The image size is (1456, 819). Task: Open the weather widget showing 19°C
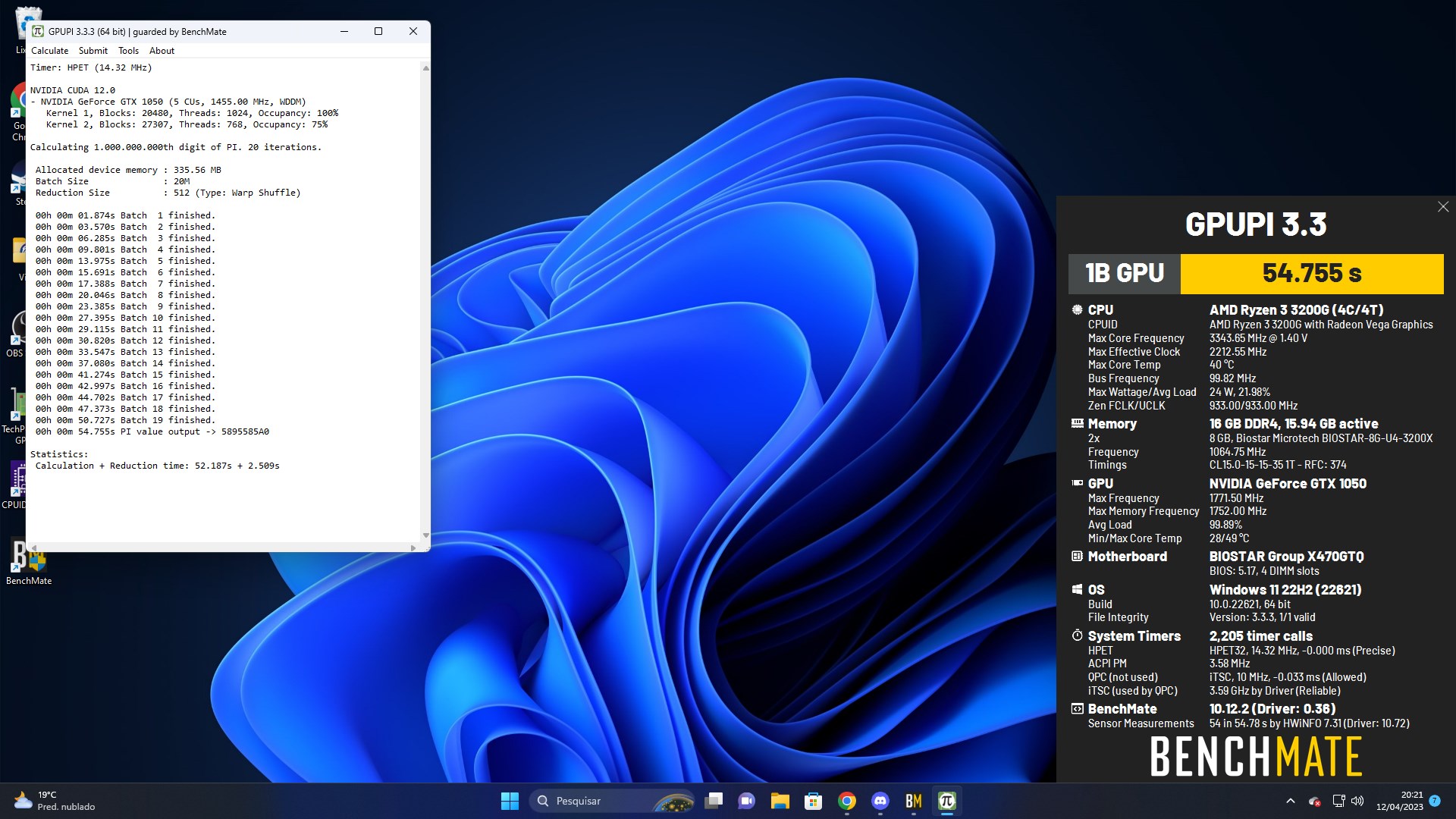55,801
